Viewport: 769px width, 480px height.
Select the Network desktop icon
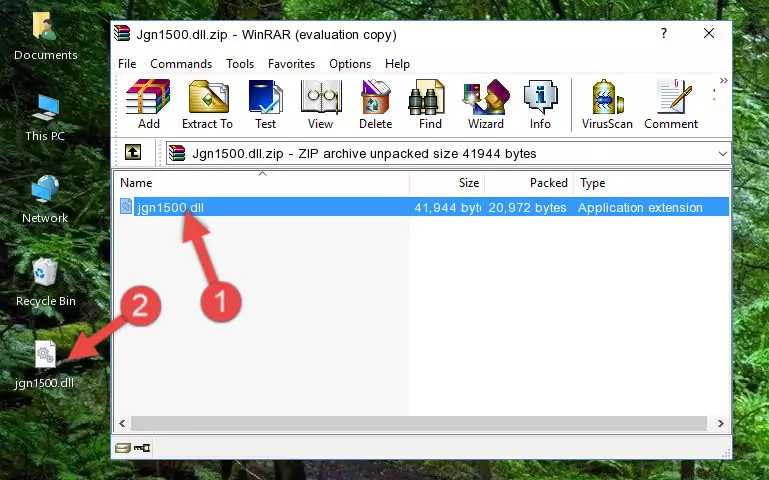coord(45,200)
